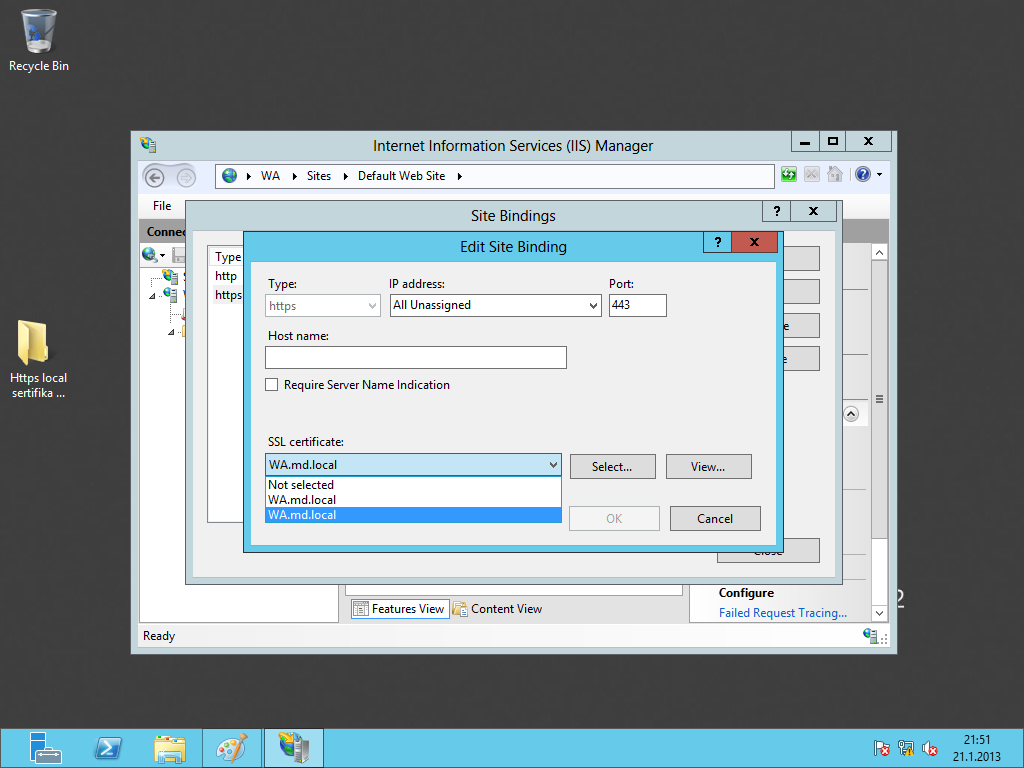The height and width of the screenshot is (768, 1024).
Task: Click the network icon in the system tray
Action: pos(906,748)
